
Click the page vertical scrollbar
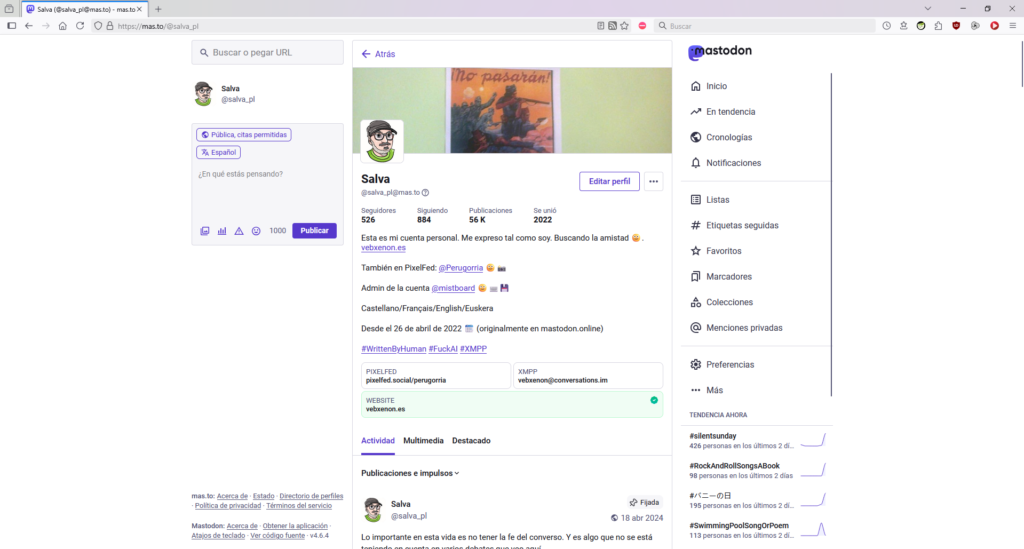click(x=1021, y=62)
